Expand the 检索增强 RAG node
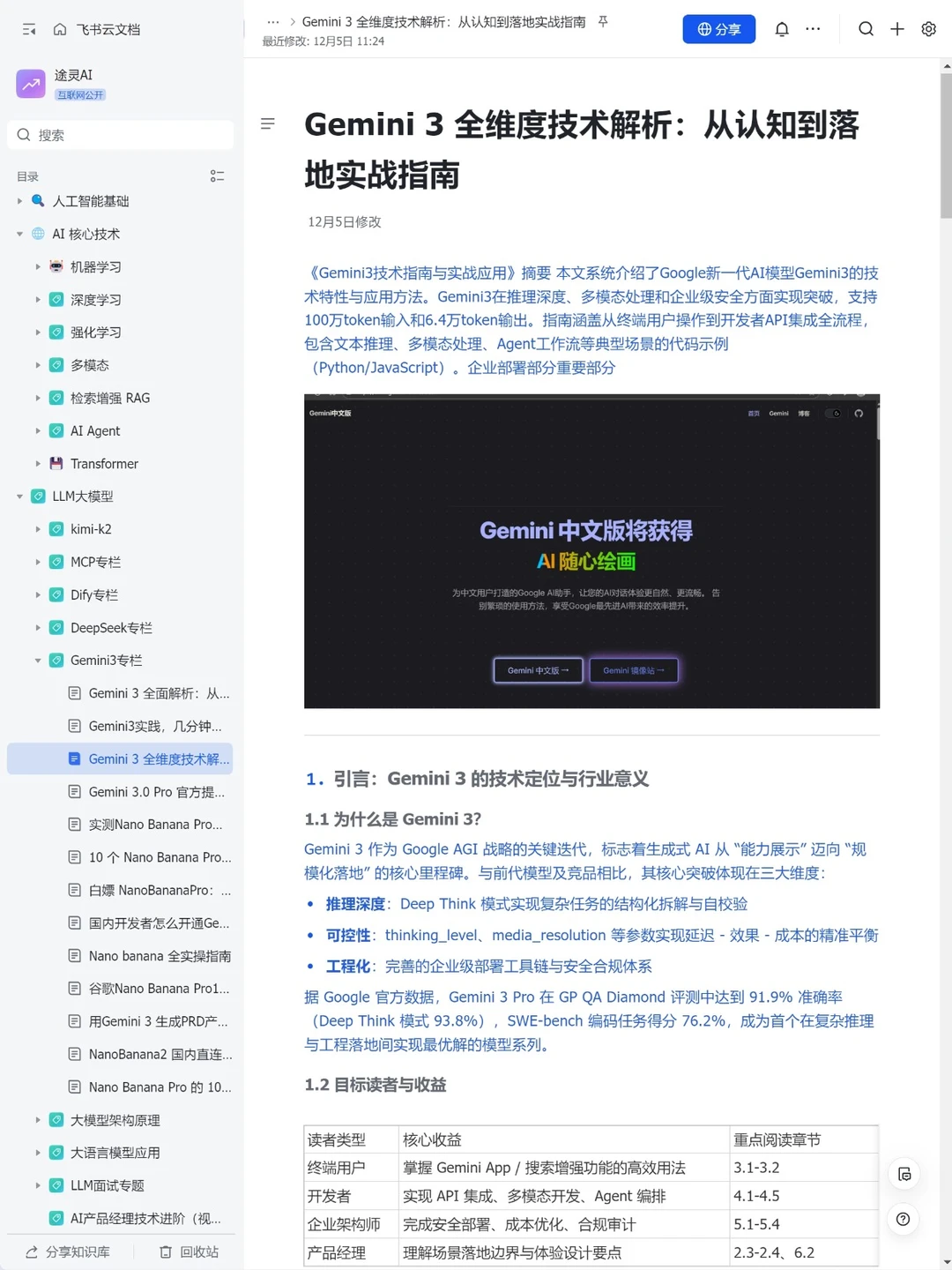The image size is (952, 1270). coord(38,398)
